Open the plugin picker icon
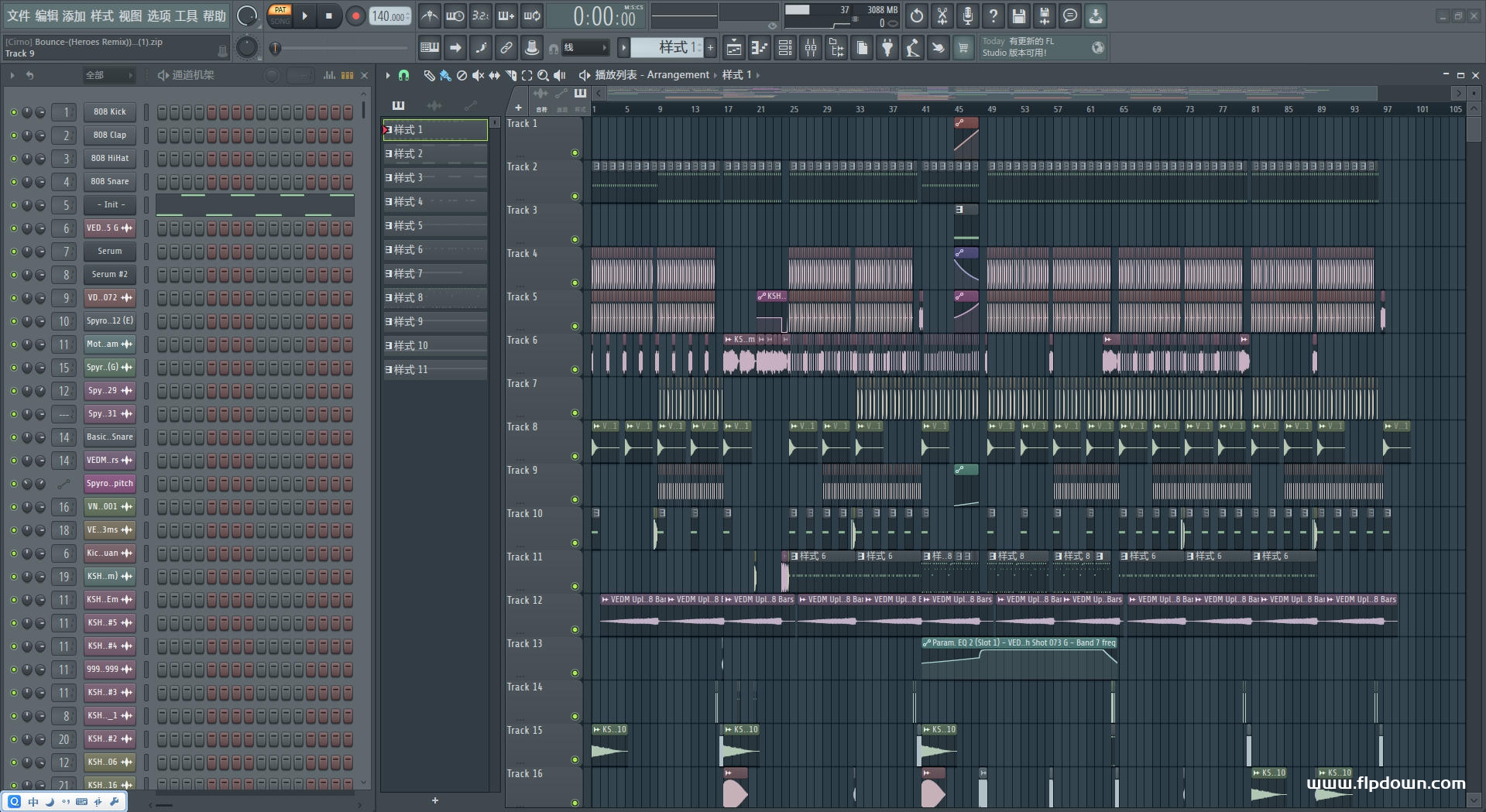Image resolution: width=1486 pixels, height=812 pixels. point(887,48)
